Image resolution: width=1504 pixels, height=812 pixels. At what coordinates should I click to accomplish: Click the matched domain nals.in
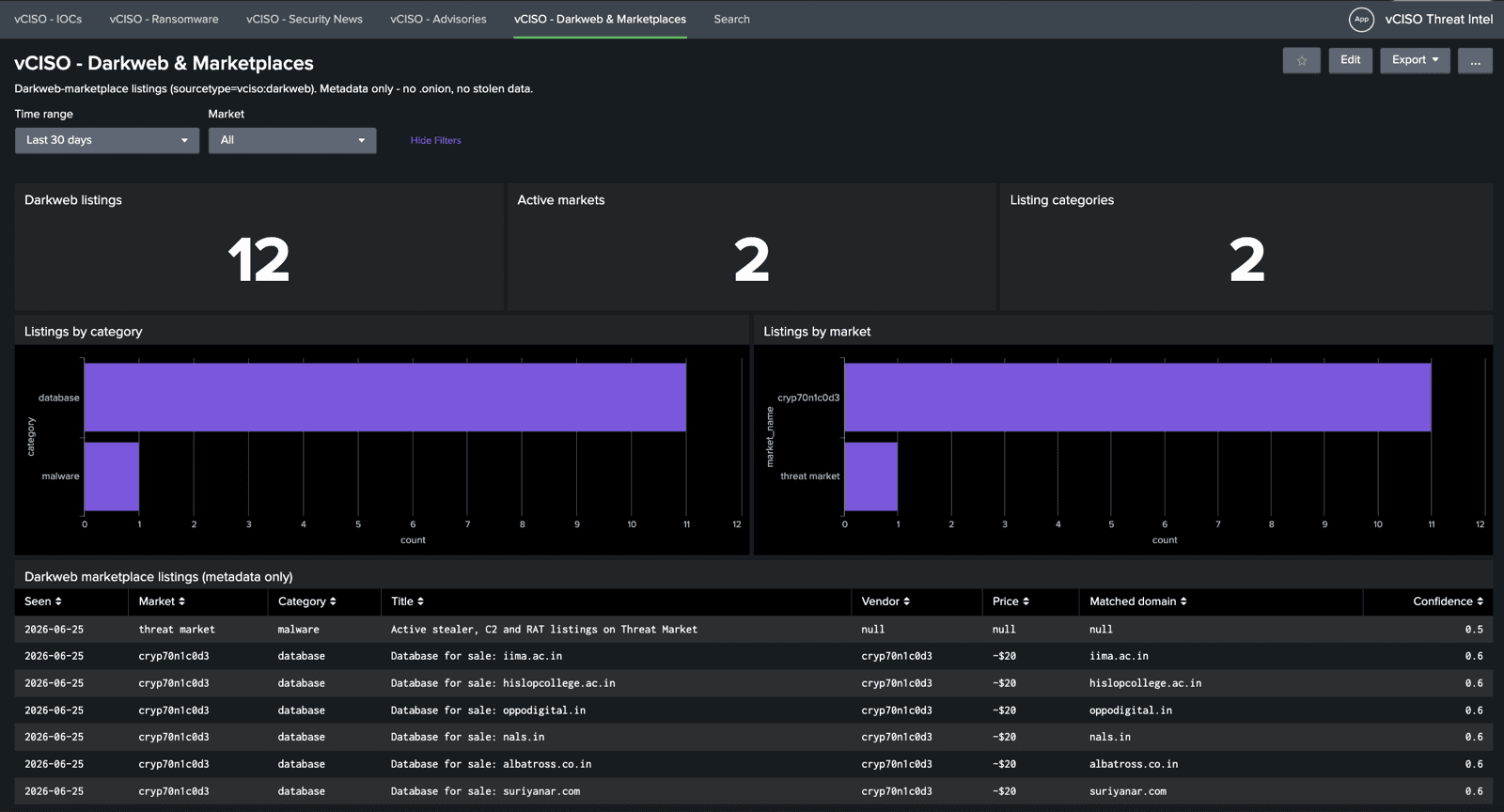click(x=1110, y=737)
